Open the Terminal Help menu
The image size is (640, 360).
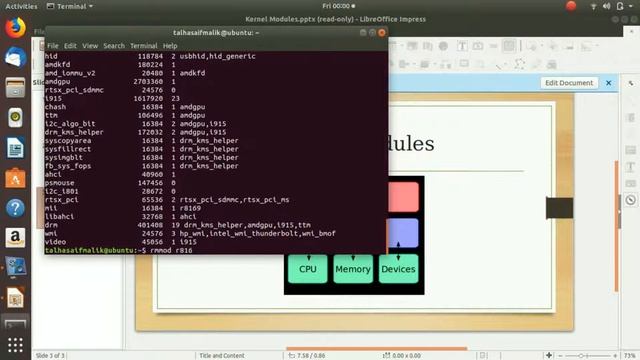click(x=170, y=46)
